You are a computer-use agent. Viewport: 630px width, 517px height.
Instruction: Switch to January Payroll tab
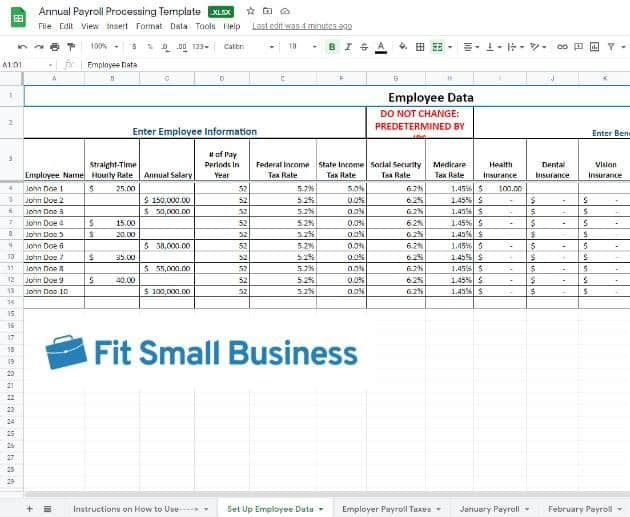coord(494,509)
